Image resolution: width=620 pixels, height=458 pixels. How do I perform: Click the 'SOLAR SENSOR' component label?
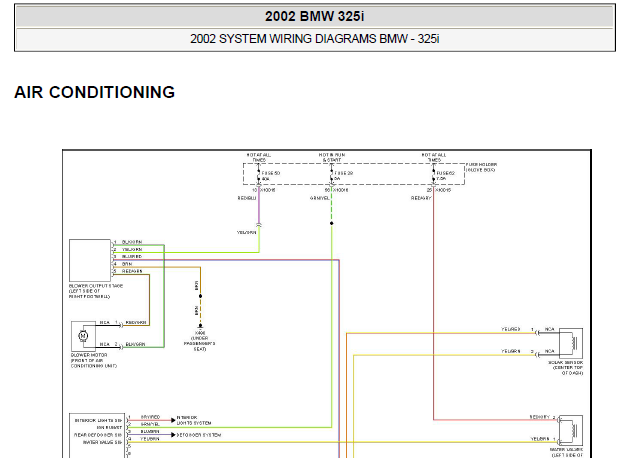(x=565, y=362)
